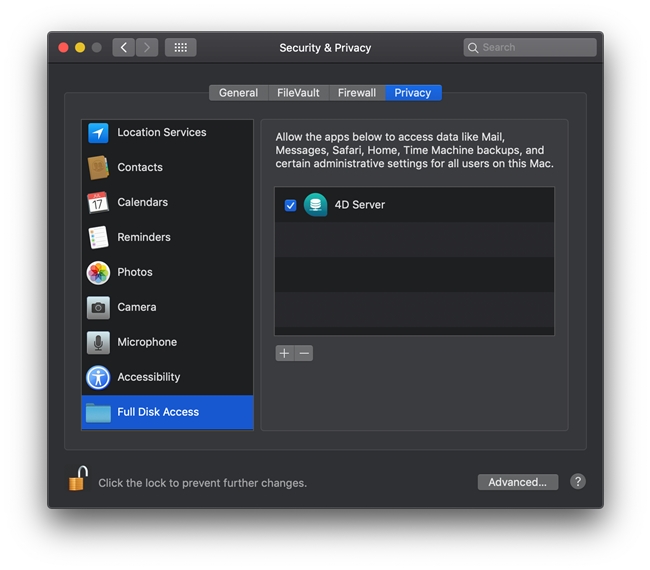Switch to the Firewall tab
The width and height of the screenshot is (650, 570).
coord(357,93)
